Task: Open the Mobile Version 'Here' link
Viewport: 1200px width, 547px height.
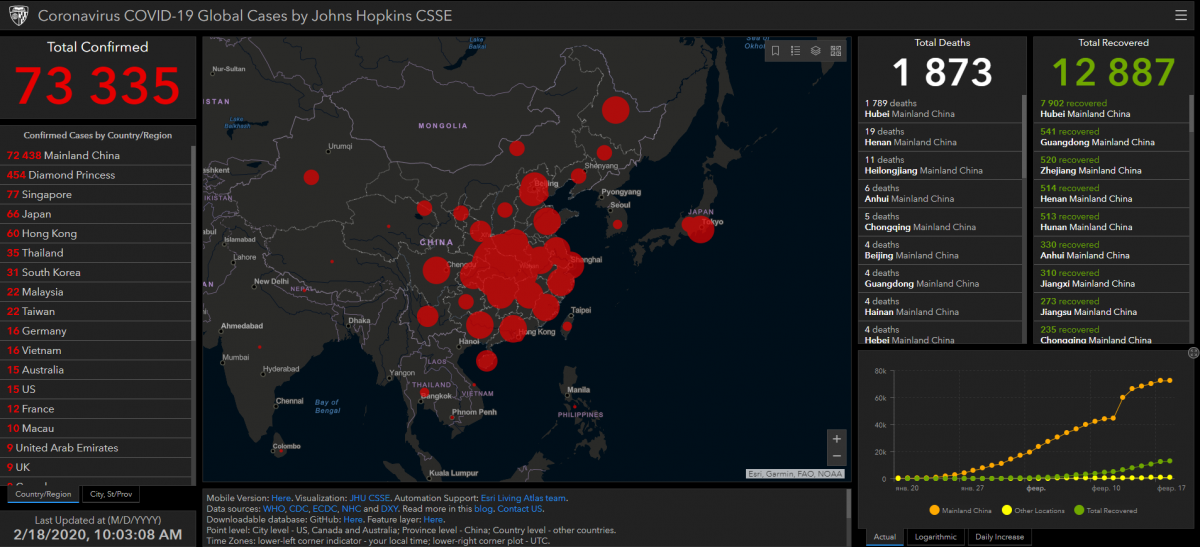Action: [x=281, y=497]
